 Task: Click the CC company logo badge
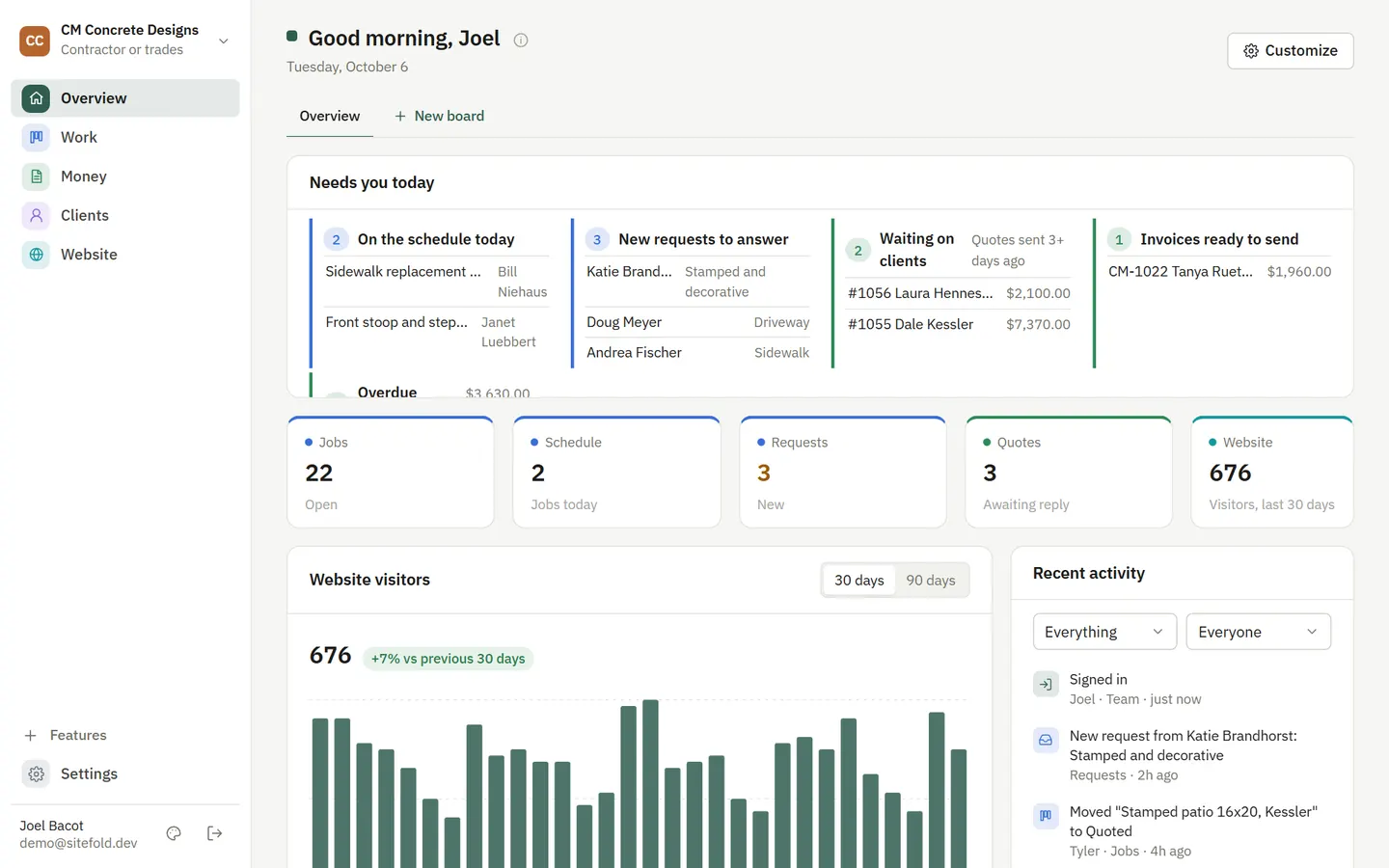pyautogui.click(x=35, y=41)
